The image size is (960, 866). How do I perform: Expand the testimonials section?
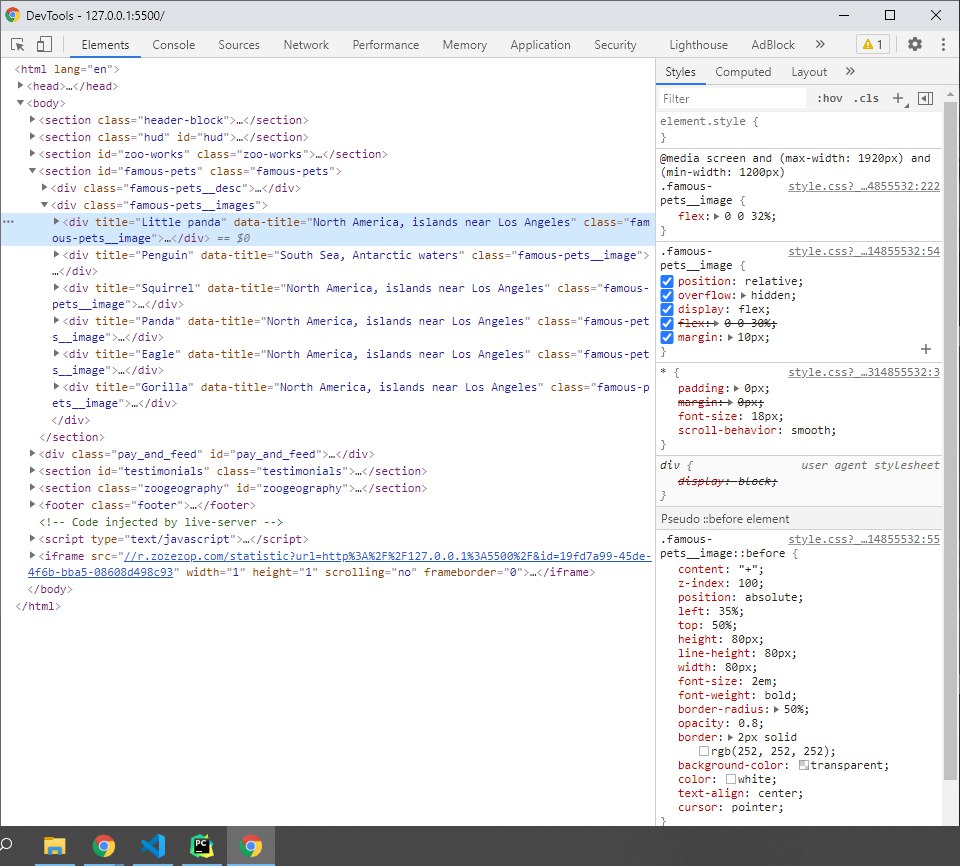[x=32, y=470]
